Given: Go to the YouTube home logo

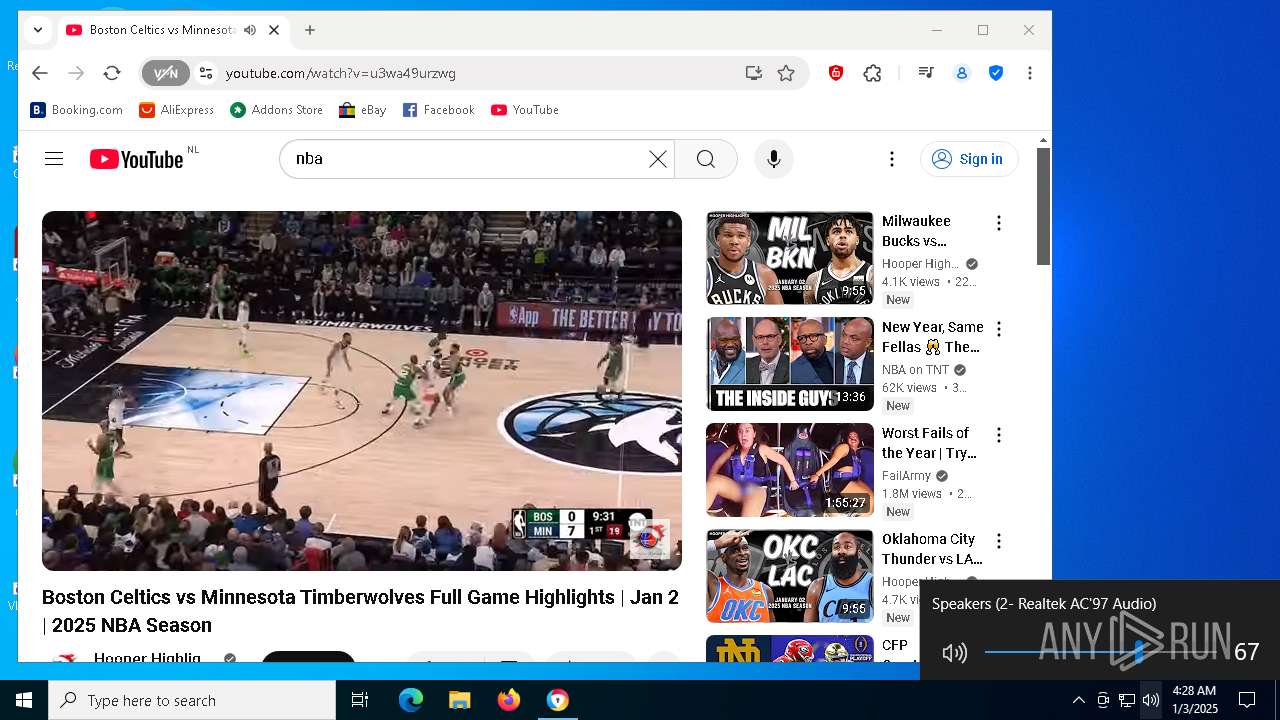Looking at the screenshot, I should click(x=137, y=159).
